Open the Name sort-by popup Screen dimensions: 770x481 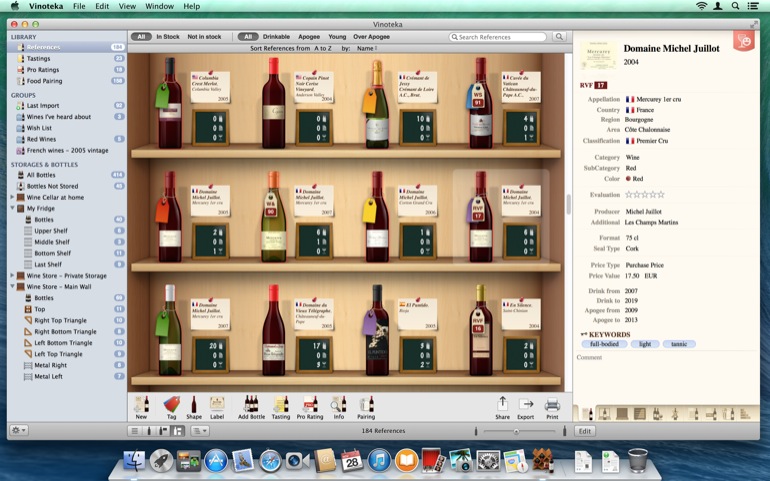367,48
